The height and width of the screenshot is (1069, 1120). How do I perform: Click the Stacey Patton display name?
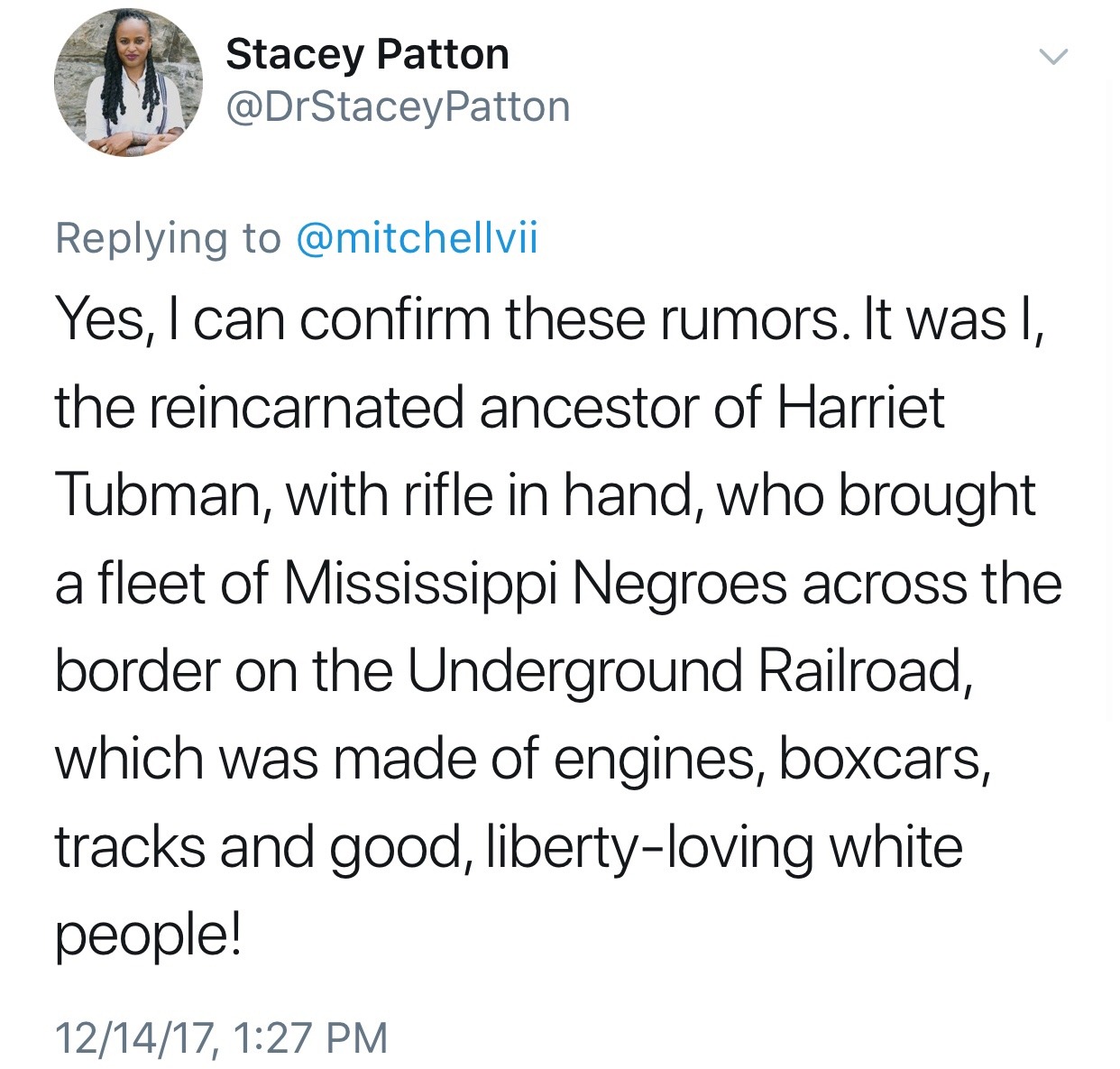point(367,54)
